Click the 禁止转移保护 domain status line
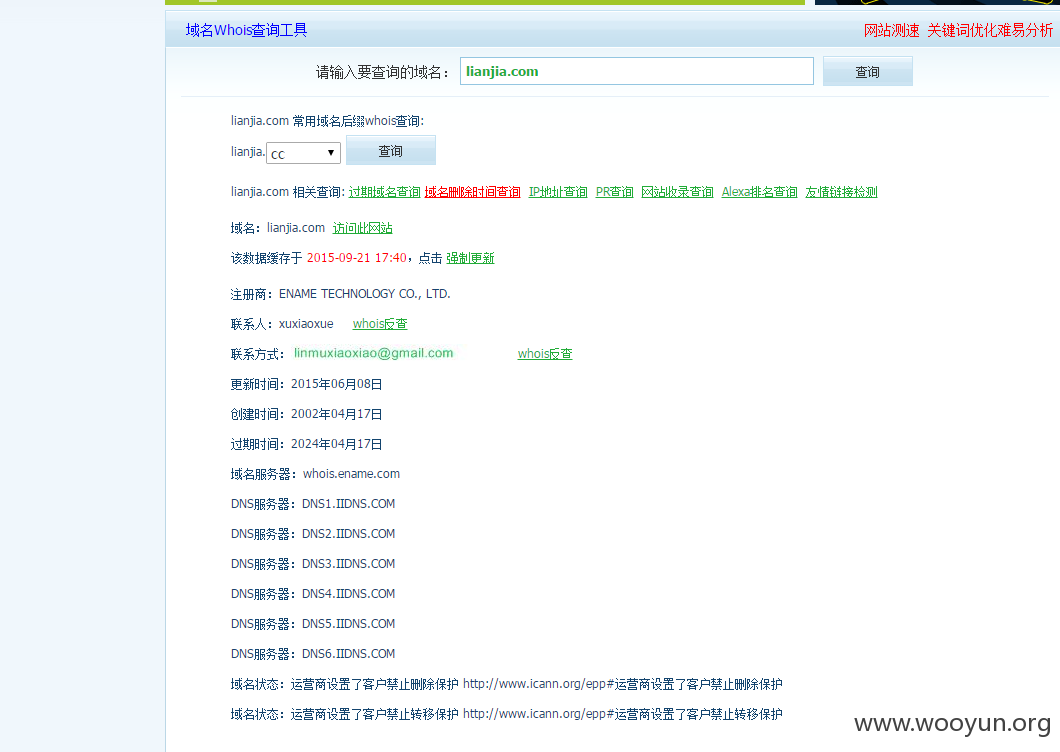The height and width of the screenshot is (752, 1060). [506, 713]
